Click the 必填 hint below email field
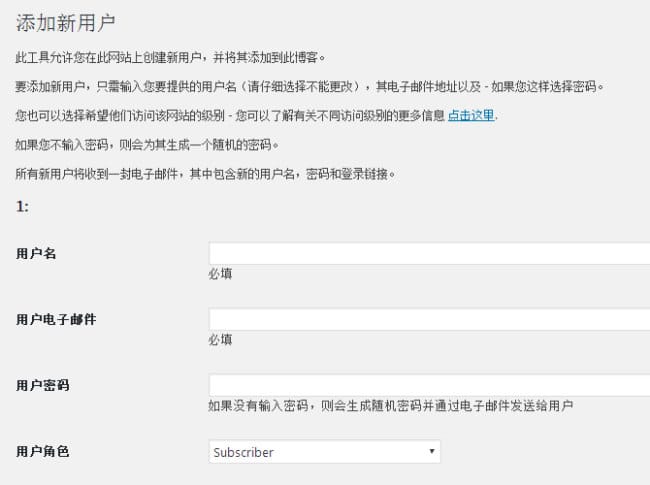650x485 pixels. click(220, 340)
